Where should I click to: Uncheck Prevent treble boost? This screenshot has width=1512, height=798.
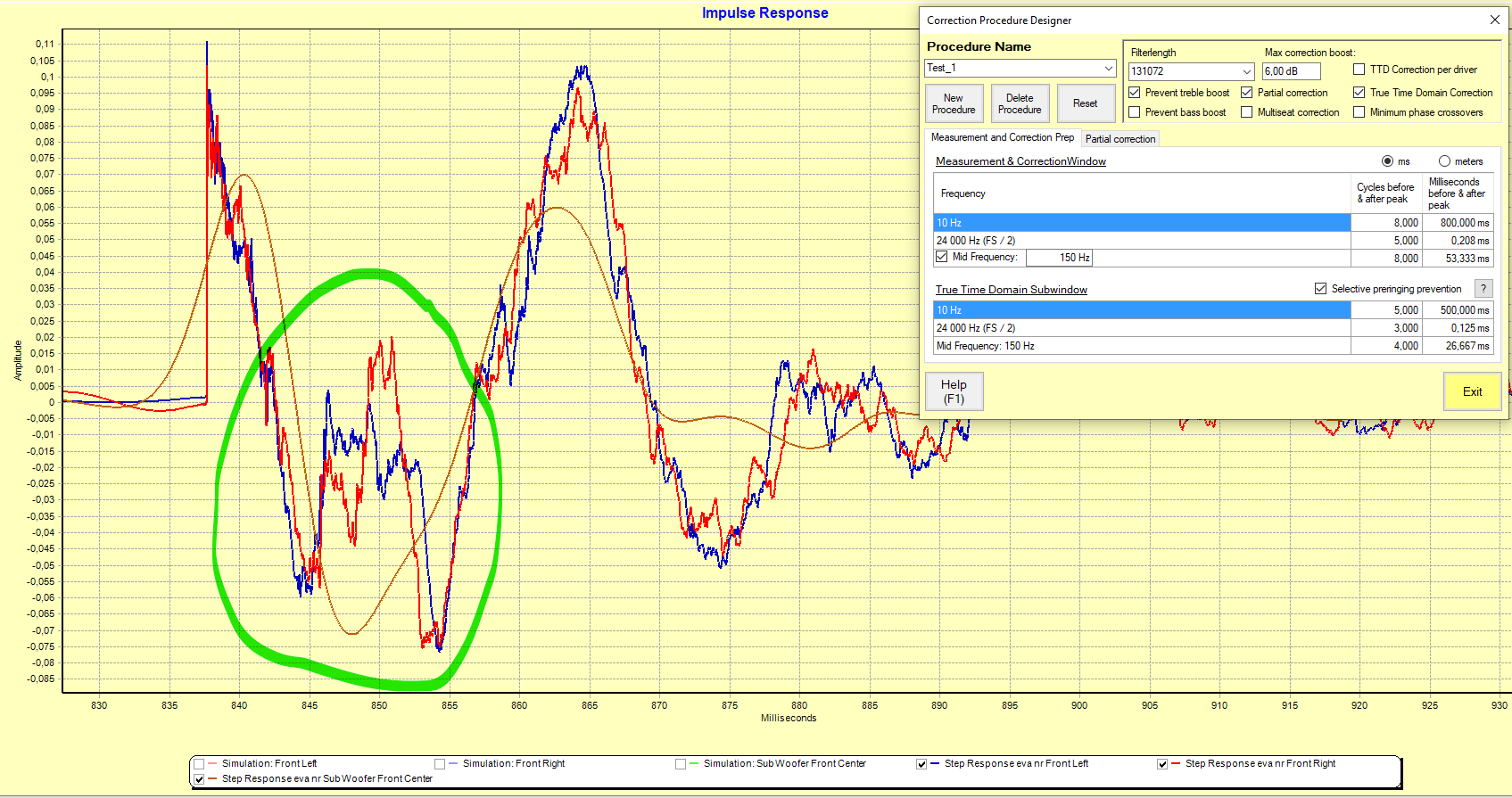point(1135,93)
